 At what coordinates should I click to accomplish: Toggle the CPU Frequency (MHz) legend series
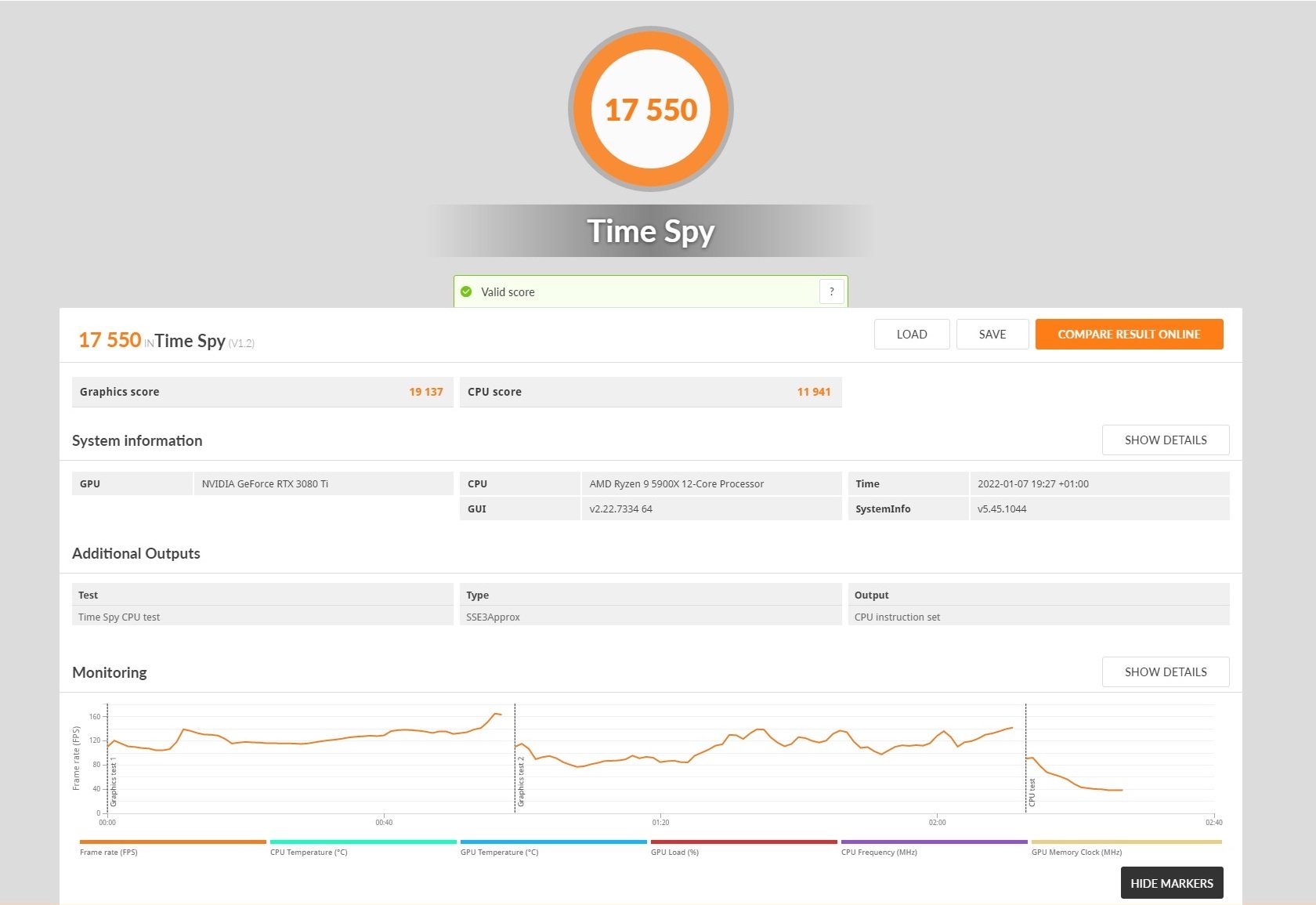pos(934,842)
